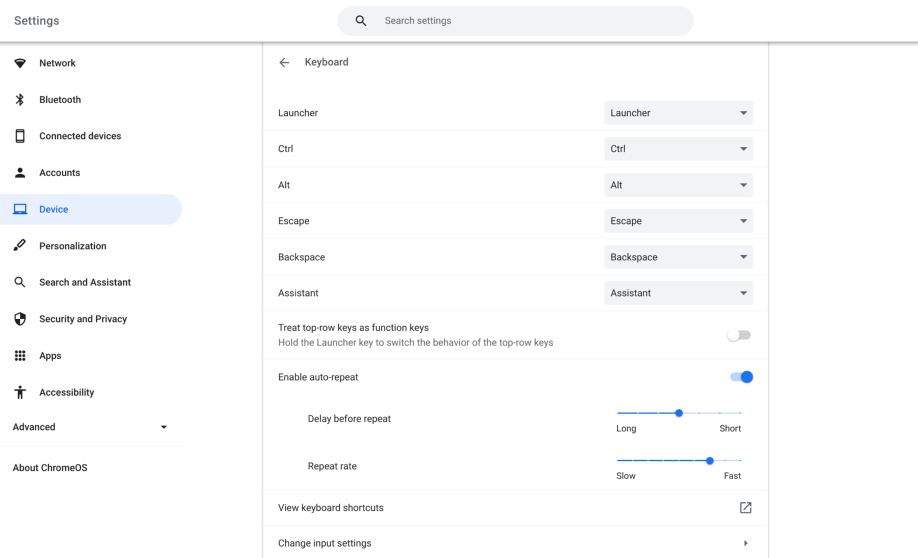Viewport: 918px width, 558px height.
Task: Click the Slow end of Repeat rate track
Action: [x=619, y=461]
